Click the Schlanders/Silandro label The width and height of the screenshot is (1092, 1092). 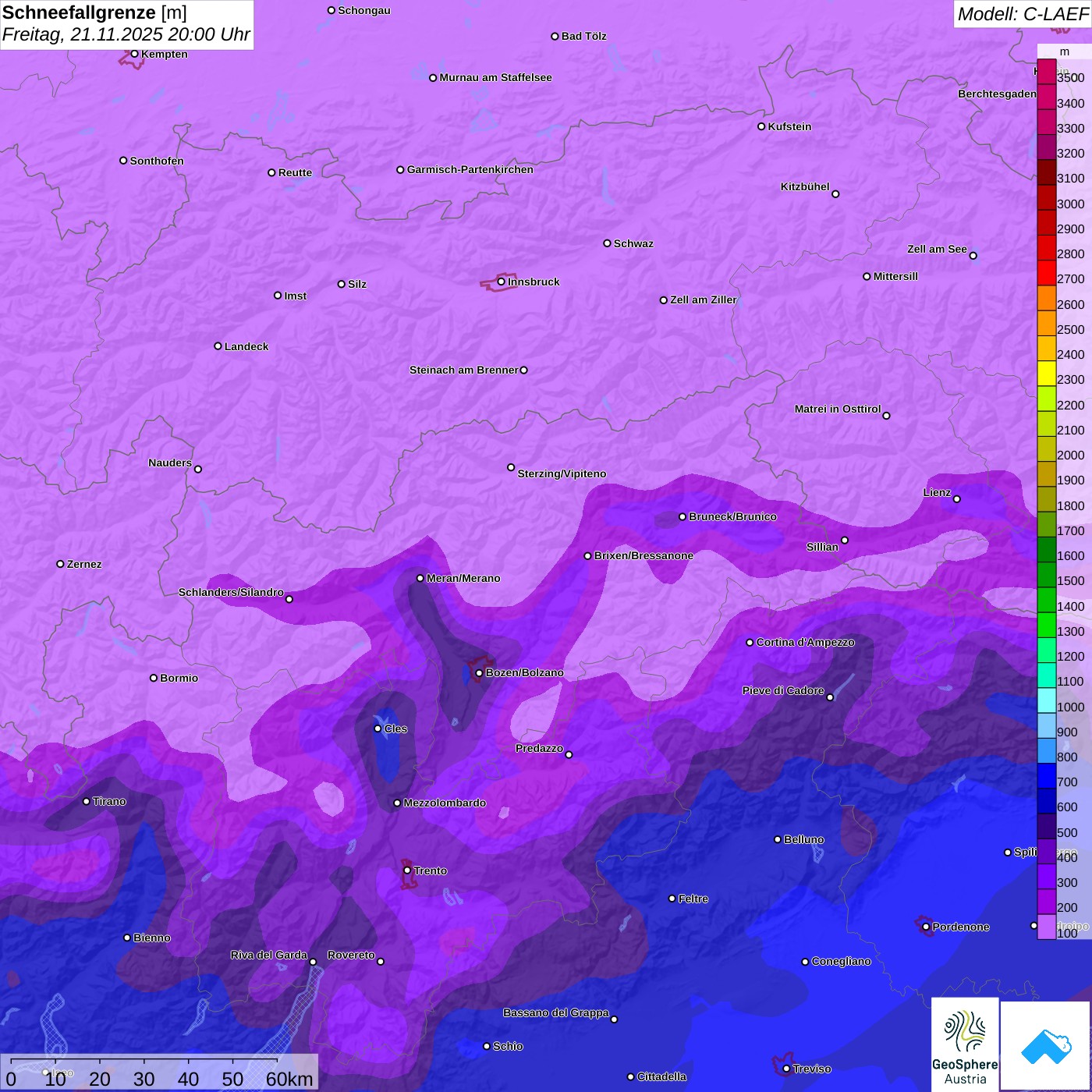click(231, 592)
